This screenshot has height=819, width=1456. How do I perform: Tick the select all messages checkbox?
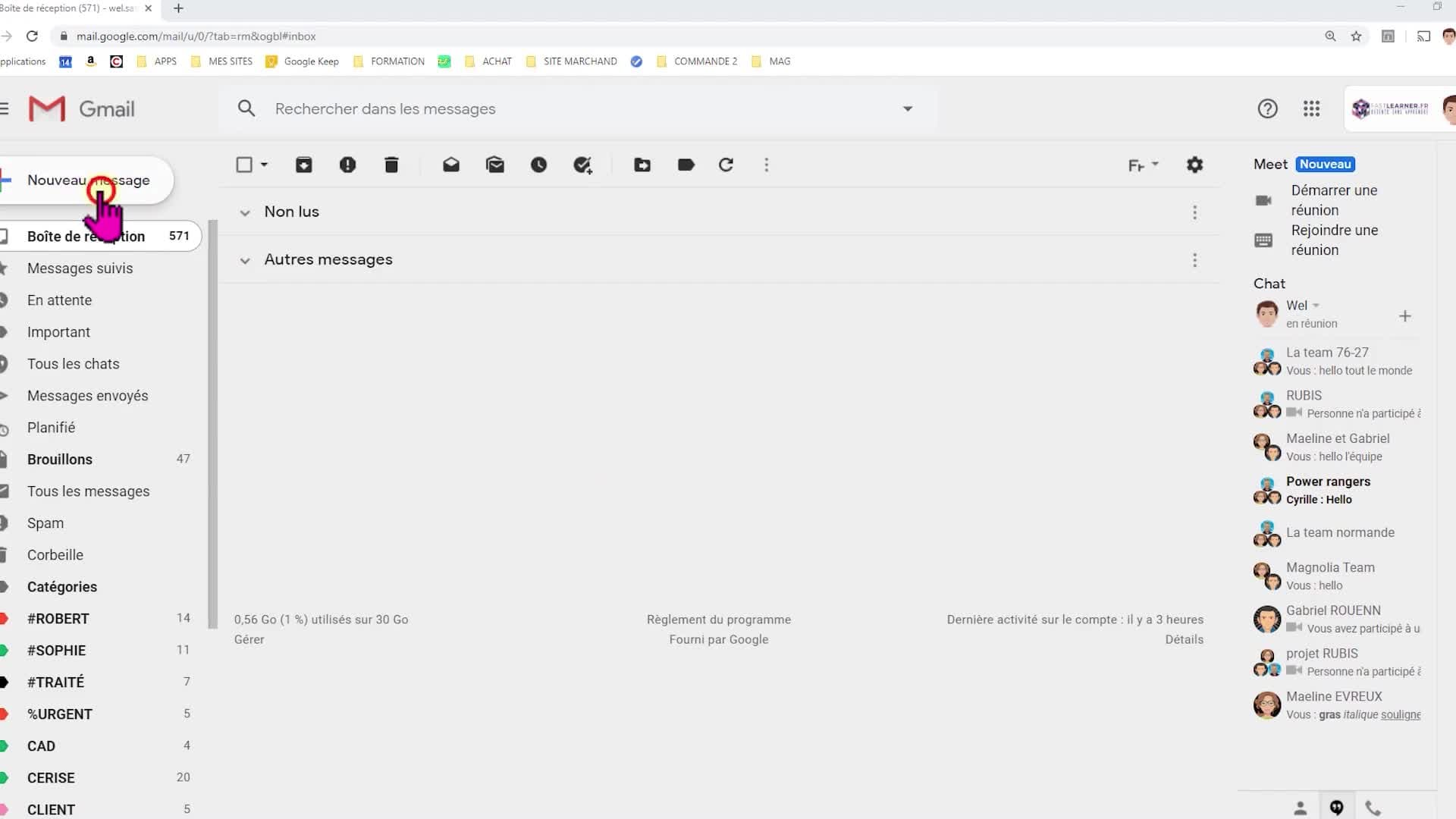244,165
